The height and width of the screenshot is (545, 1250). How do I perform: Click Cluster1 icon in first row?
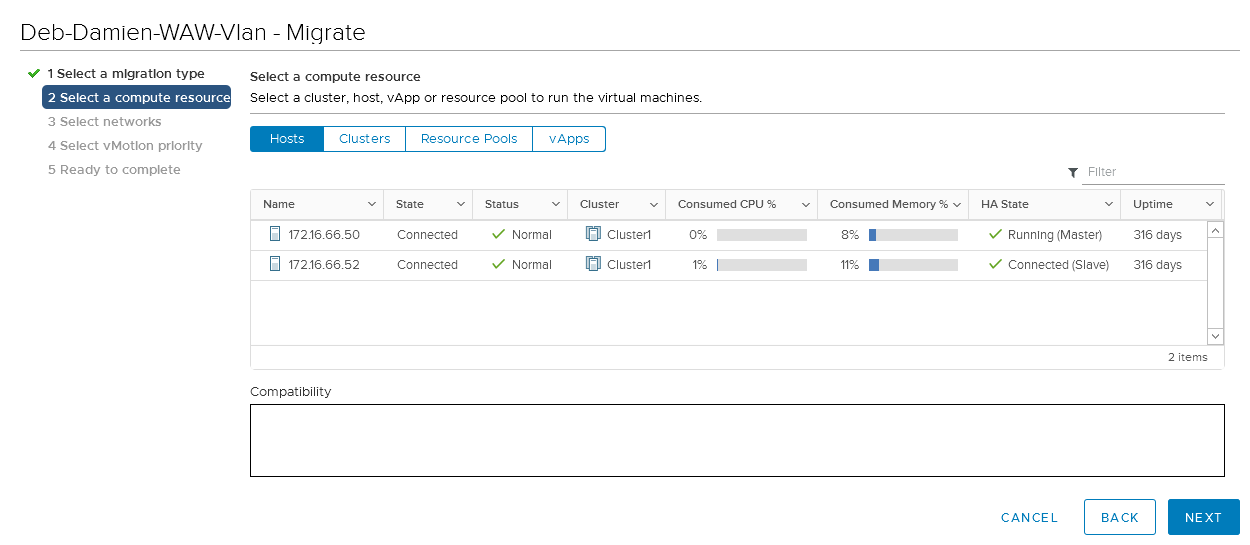(x=593, y=234)
